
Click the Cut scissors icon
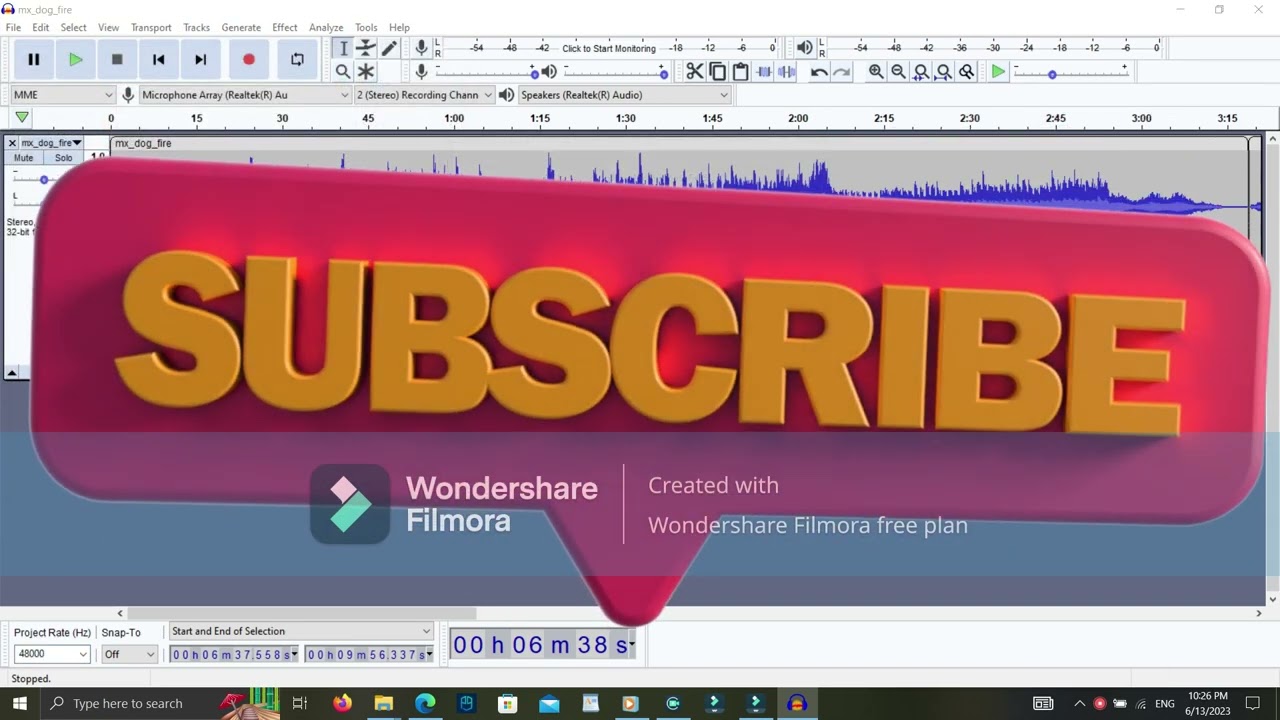[x=695, y=71]
